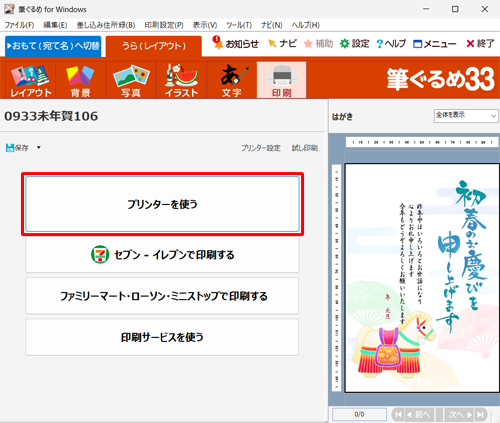The width and height of the screenshot is (500, 423).
Task: Open the 印刷設定(P) menu
Action: coord(164,25)
